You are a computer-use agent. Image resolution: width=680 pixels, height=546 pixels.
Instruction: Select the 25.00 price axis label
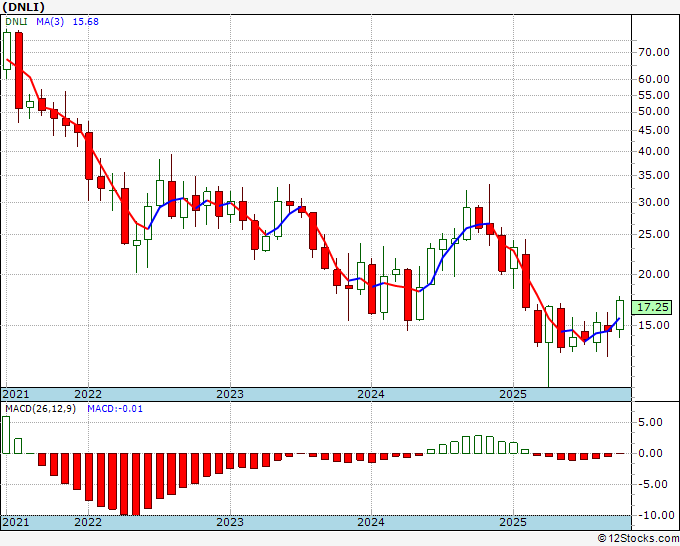[654, 234]
